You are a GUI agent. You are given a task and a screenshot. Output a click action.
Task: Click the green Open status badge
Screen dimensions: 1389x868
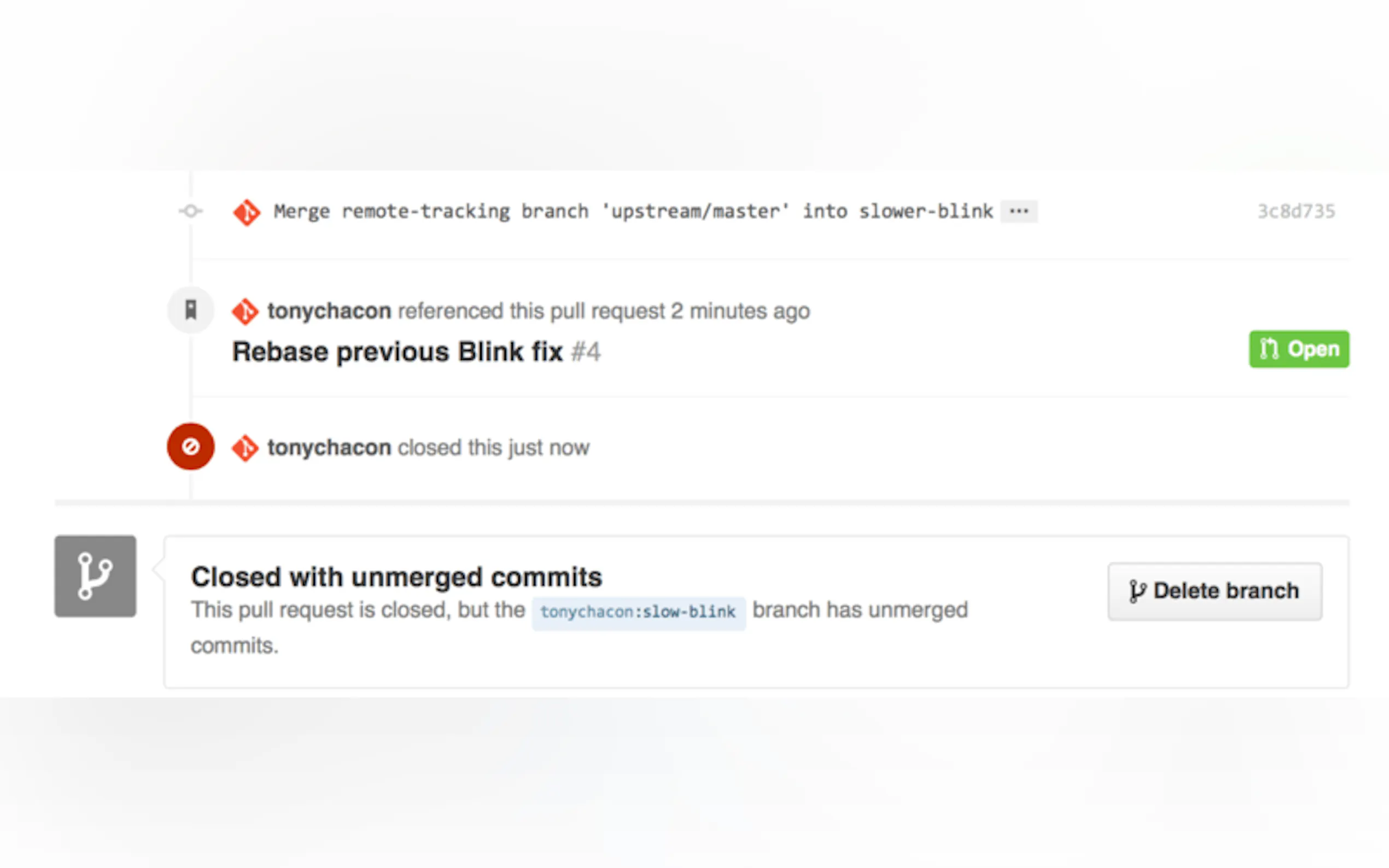[x=1299, y=349]
